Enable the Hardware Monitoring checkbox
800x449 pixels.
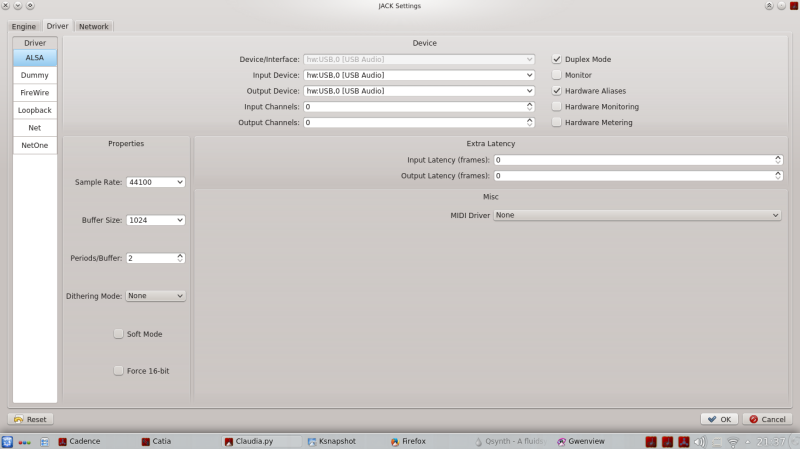(x=557, y=107)
